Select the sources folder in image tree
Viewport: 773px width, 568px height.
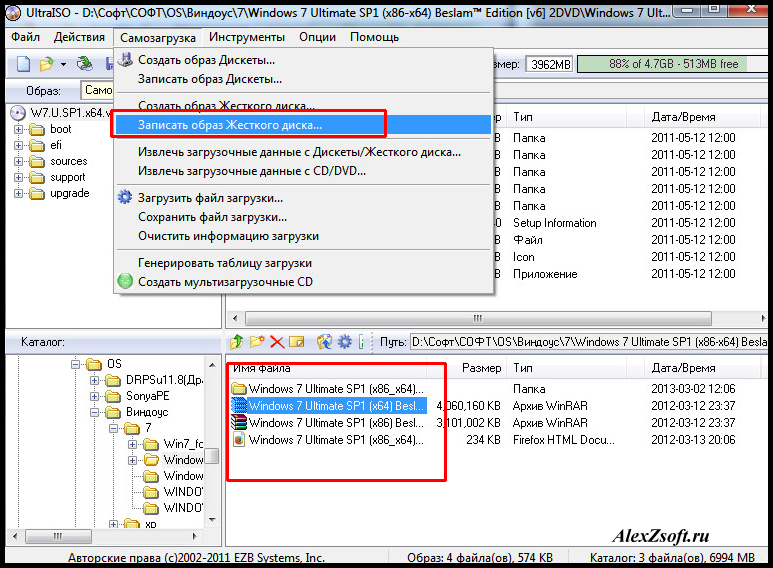(69, 161)
